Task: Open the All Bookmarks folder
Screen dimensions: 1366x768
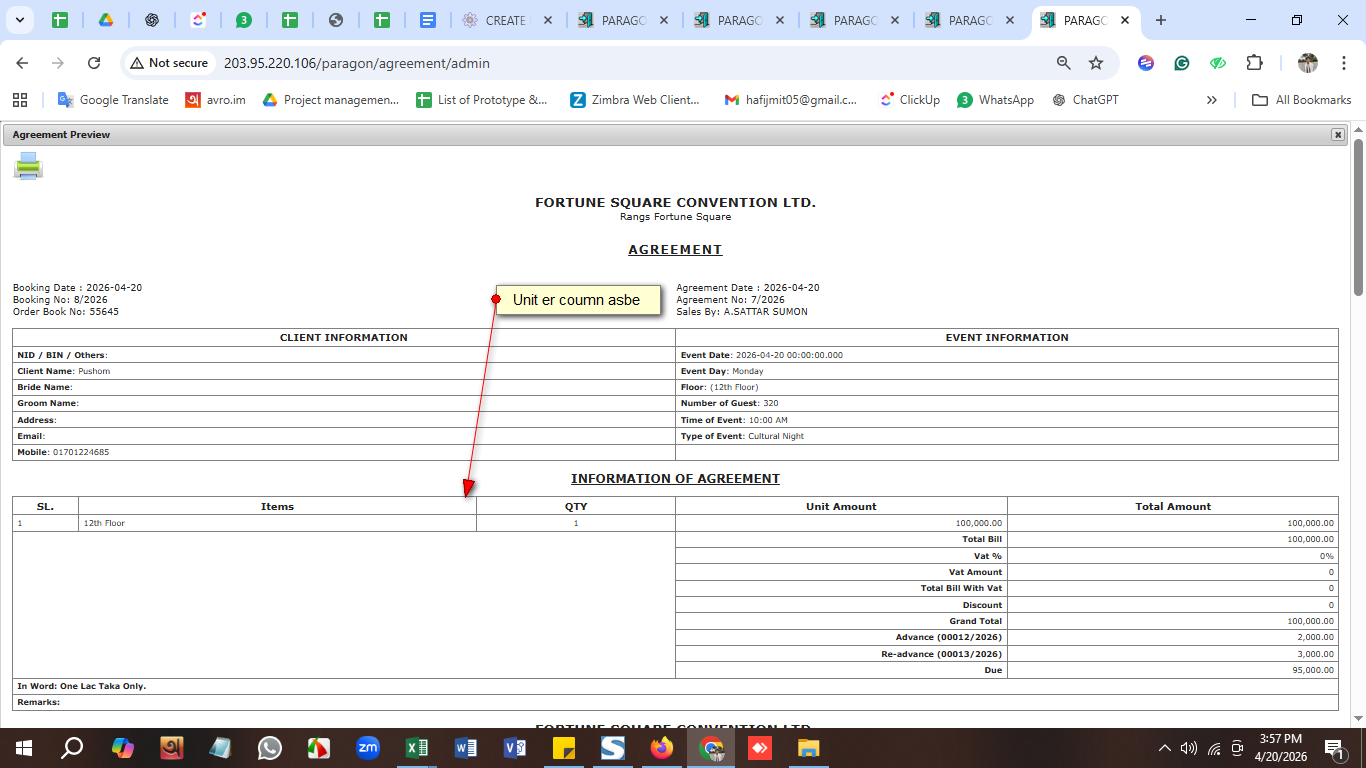Action: [1301, 100]
